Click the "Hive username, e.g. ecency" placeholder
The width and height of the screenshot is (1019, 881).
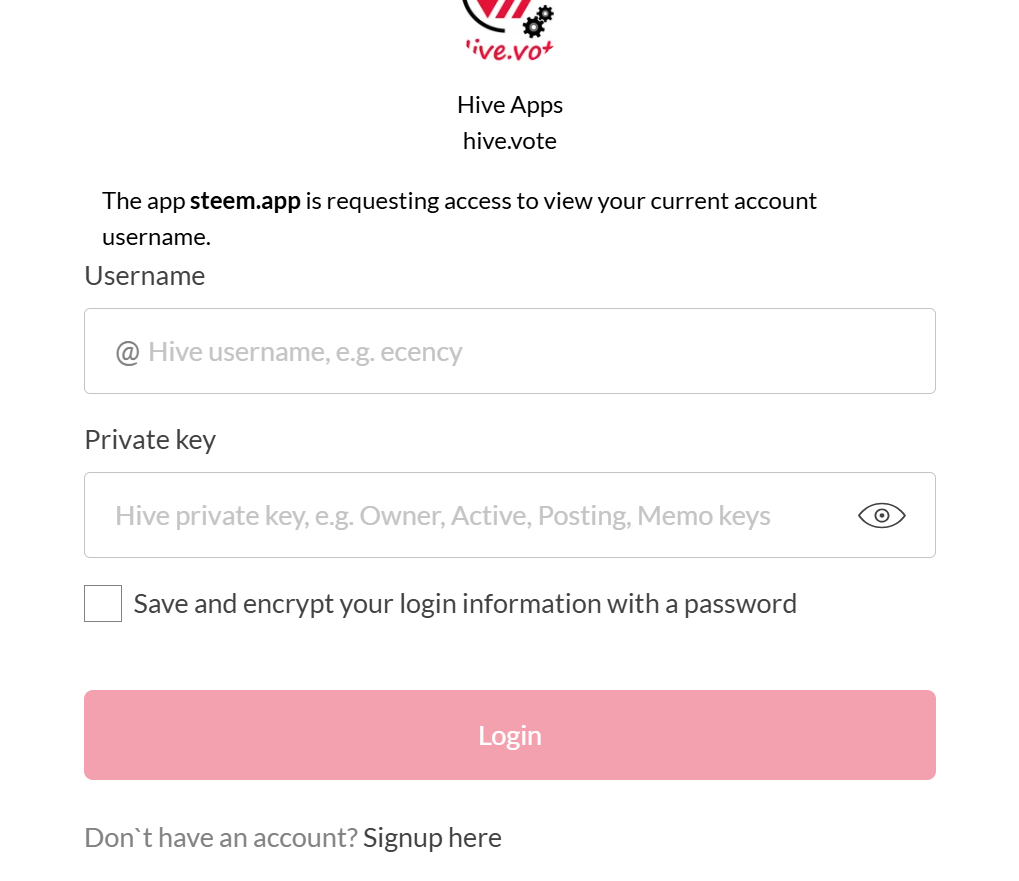[x=305, y=352]
